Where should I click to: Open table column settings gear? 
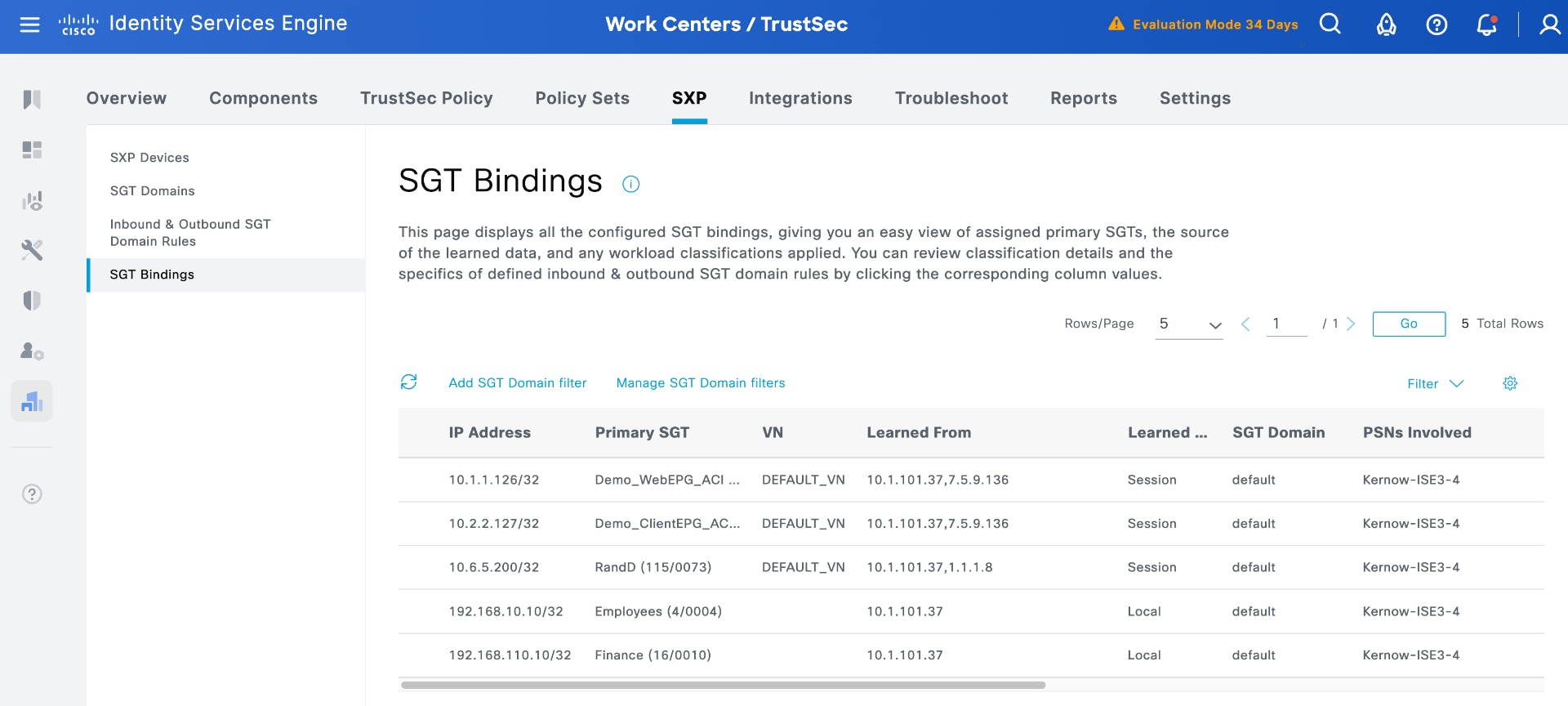pos(1510,383)
